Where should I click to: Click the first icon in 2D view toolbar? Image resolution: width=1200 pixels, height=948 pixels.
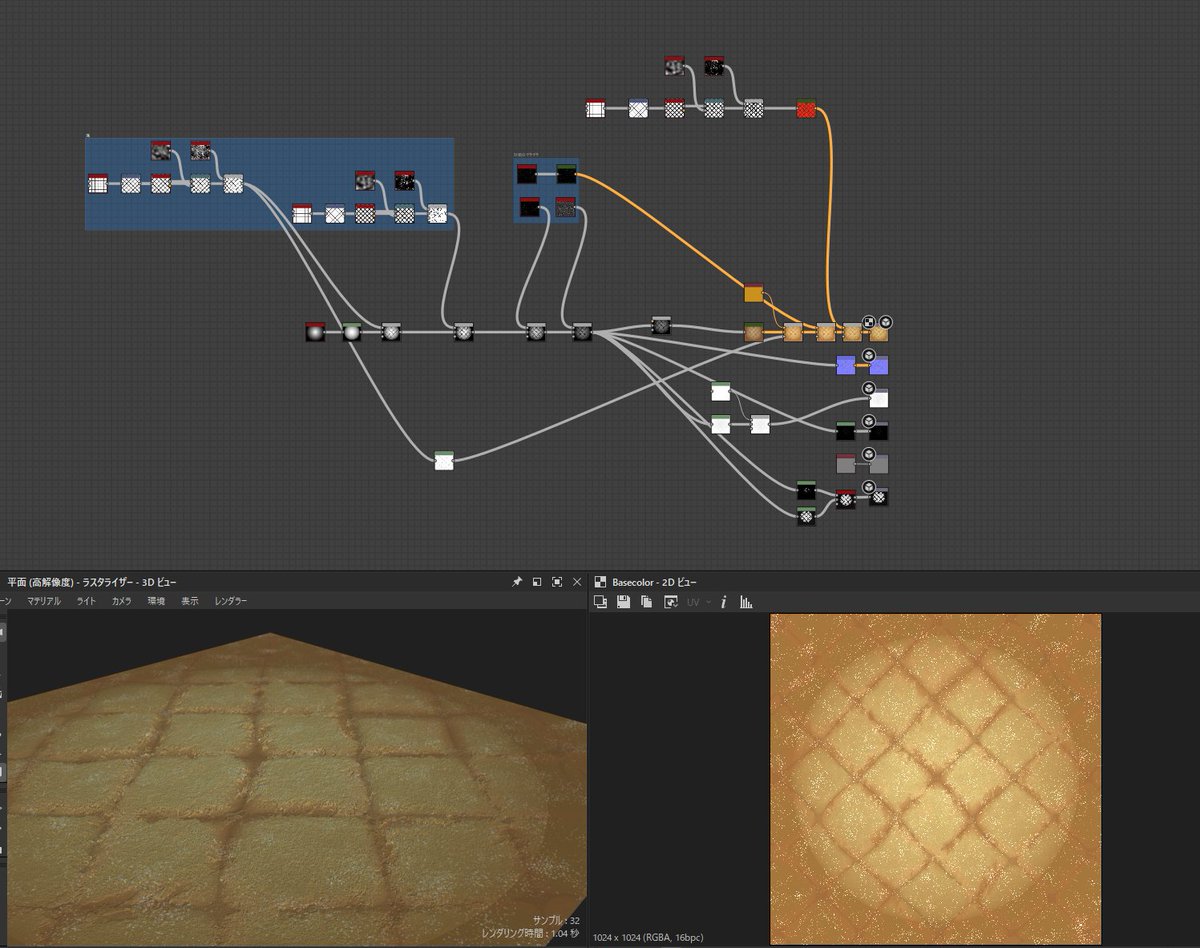coord(601,602)
